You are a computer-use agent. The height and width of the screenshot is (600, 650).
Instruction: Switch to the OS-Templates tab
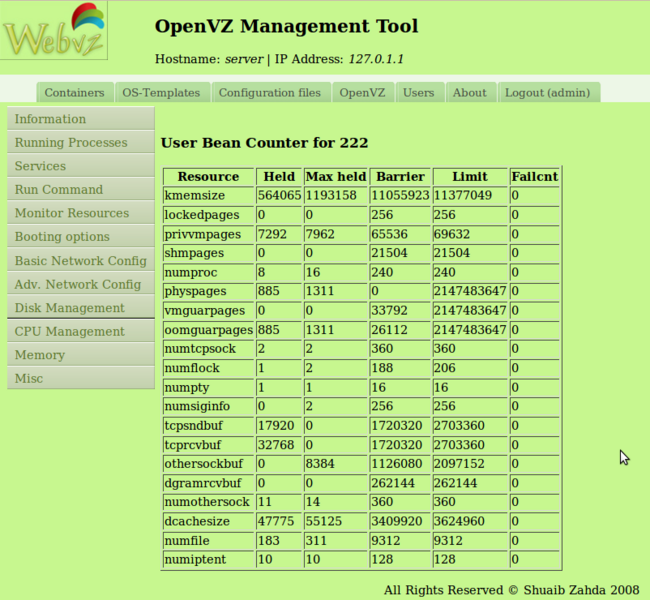click(x=161, y=92)
